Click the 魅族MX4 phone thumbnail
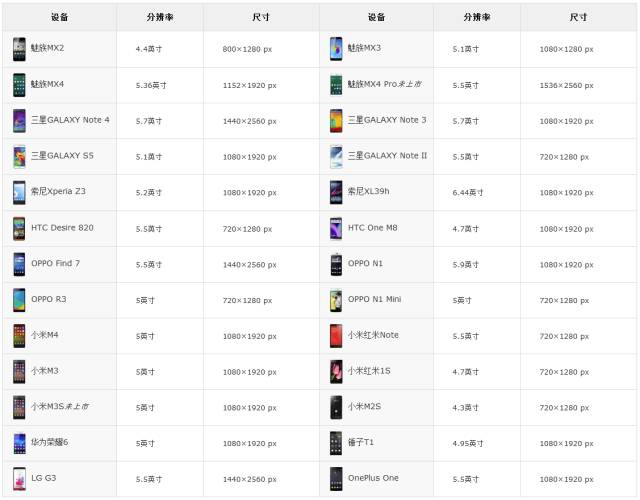The width and height of the screenshot is (640, 500). pyautogui.click(x=19, y=85)
